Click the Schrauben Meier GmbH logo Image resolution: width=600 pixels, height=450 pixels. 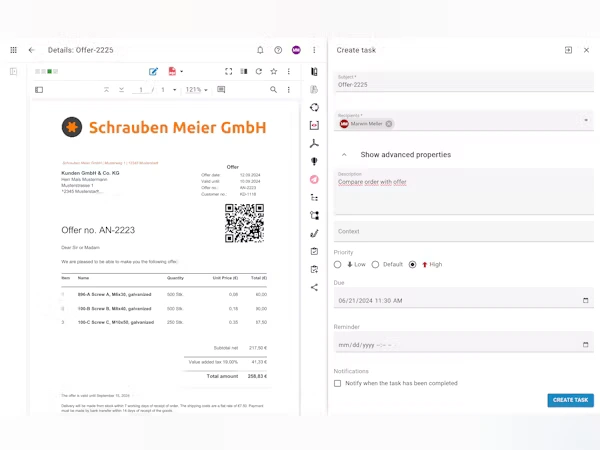[x=164, y=127]
